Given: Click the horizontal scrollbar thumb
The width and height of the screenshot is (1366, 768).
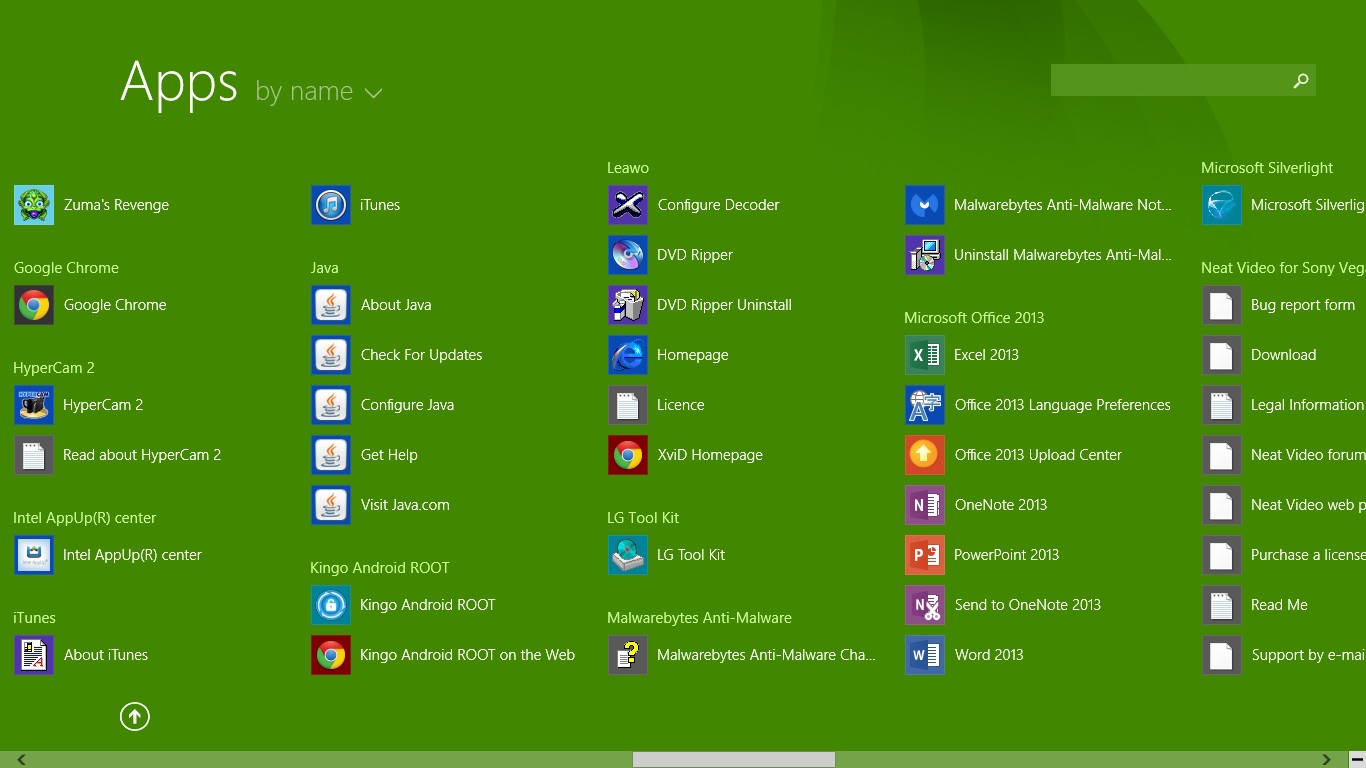Looking at the screenshot, I should [x=734, y=760].
